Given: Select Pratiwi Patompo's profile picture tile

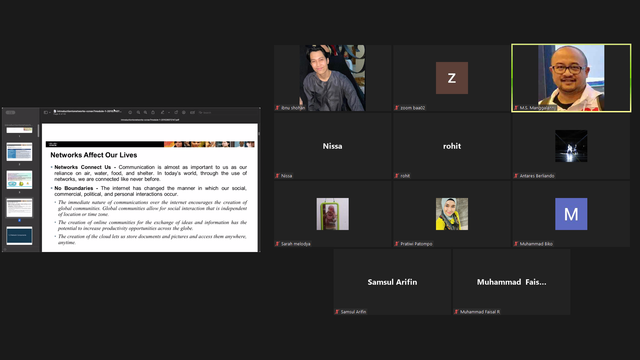Looking at the screenshot, I should pyautogui.click(x=452, y=214).
